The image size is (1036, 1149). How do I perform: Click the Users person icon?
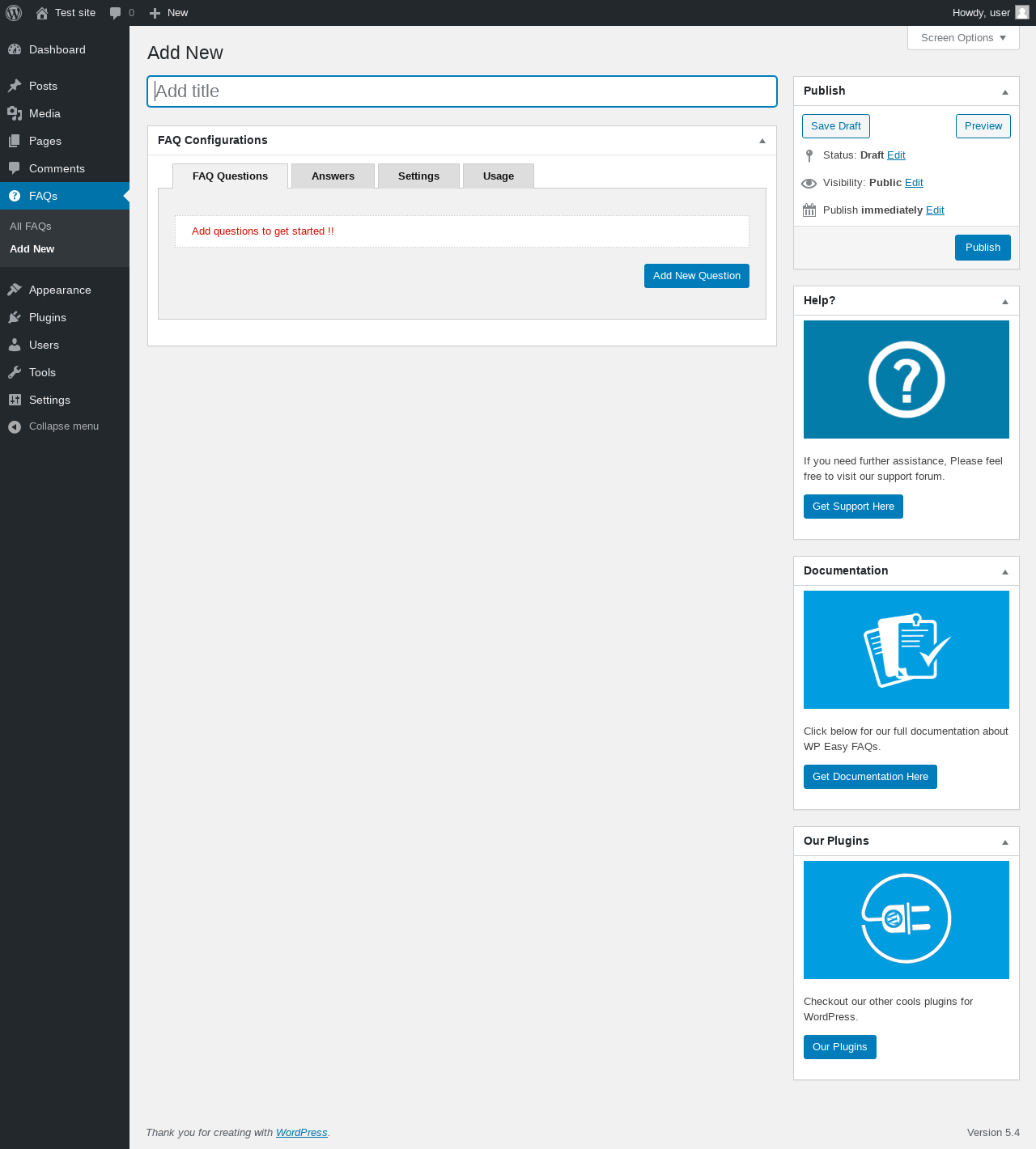15,345
